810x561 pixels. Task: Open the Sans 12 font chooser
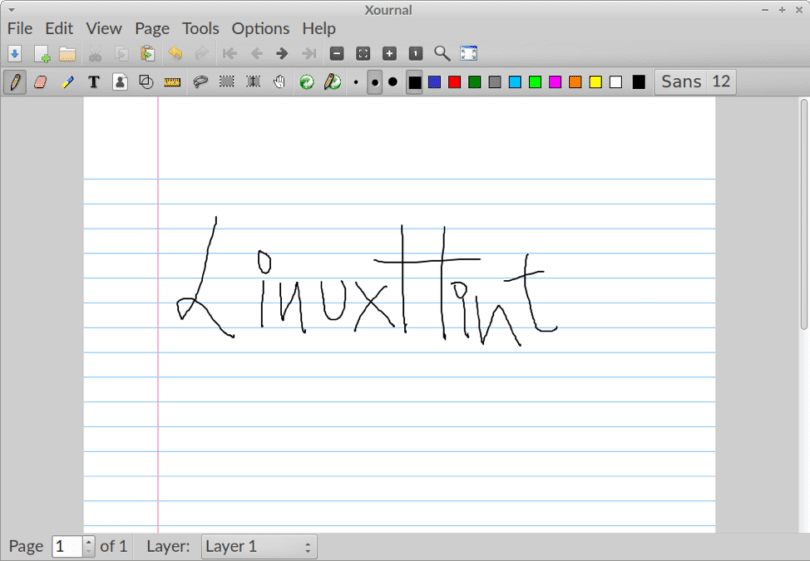[695, 82]
